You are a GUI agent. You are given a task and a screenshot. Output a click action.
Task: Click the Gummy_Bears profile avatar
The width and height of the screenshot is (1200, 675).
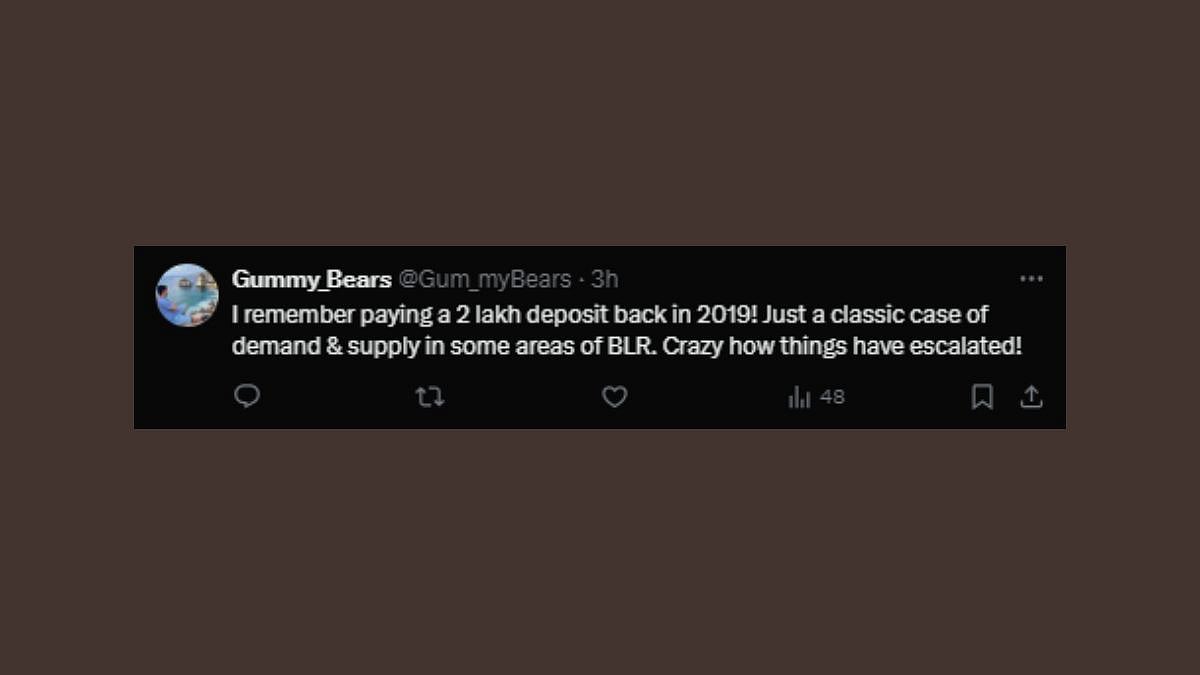point(187,295)
